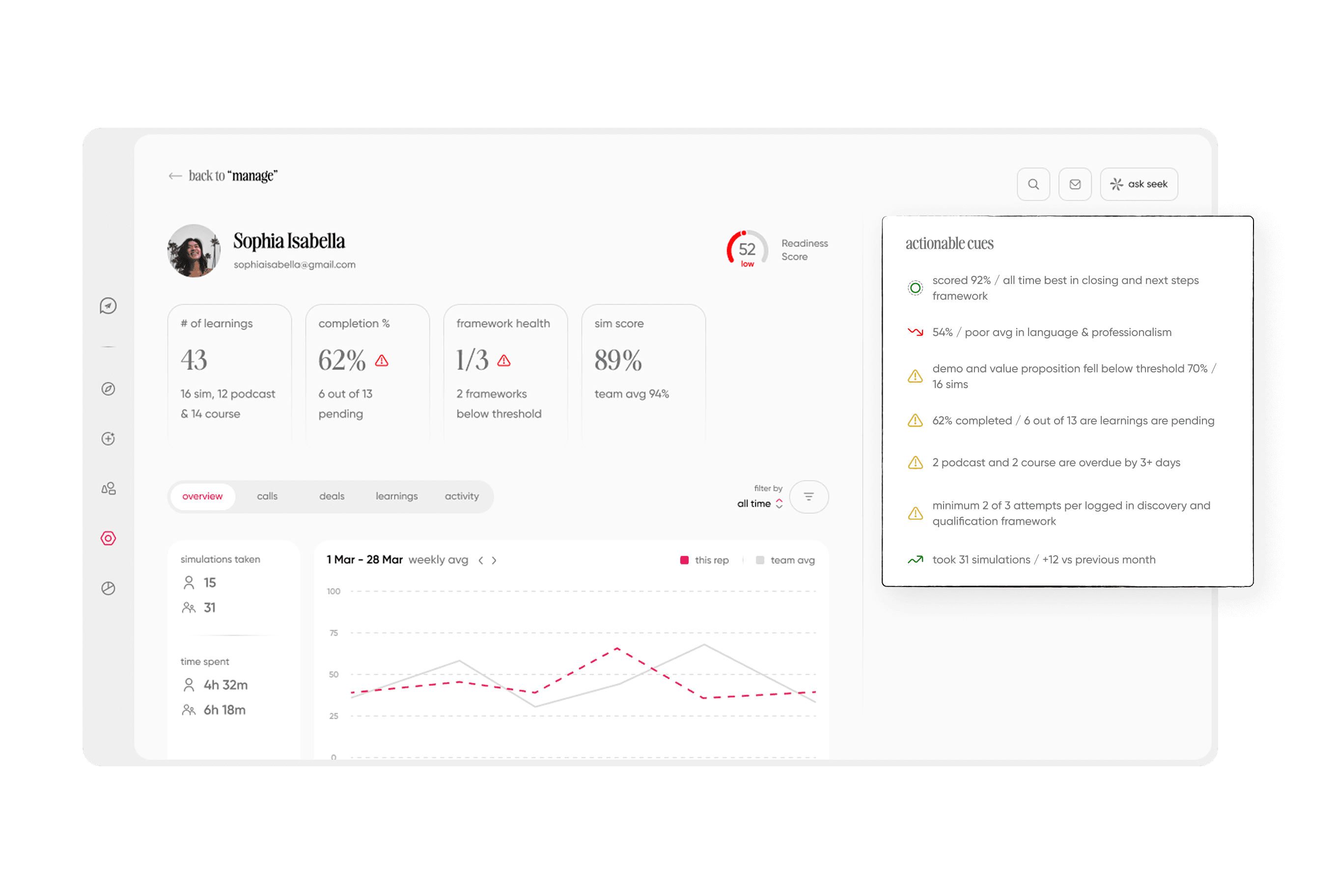Toggle the this rep legend swatch

[x=684, y=560]
